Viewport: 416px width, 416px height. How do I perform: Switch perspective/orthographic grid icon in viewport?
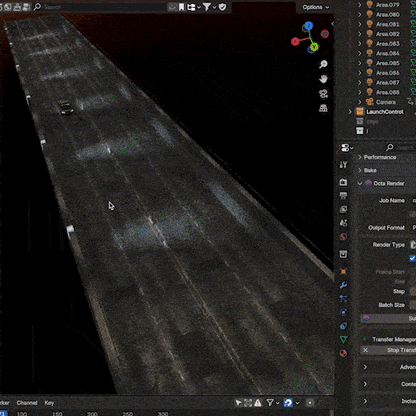[323, 108]
